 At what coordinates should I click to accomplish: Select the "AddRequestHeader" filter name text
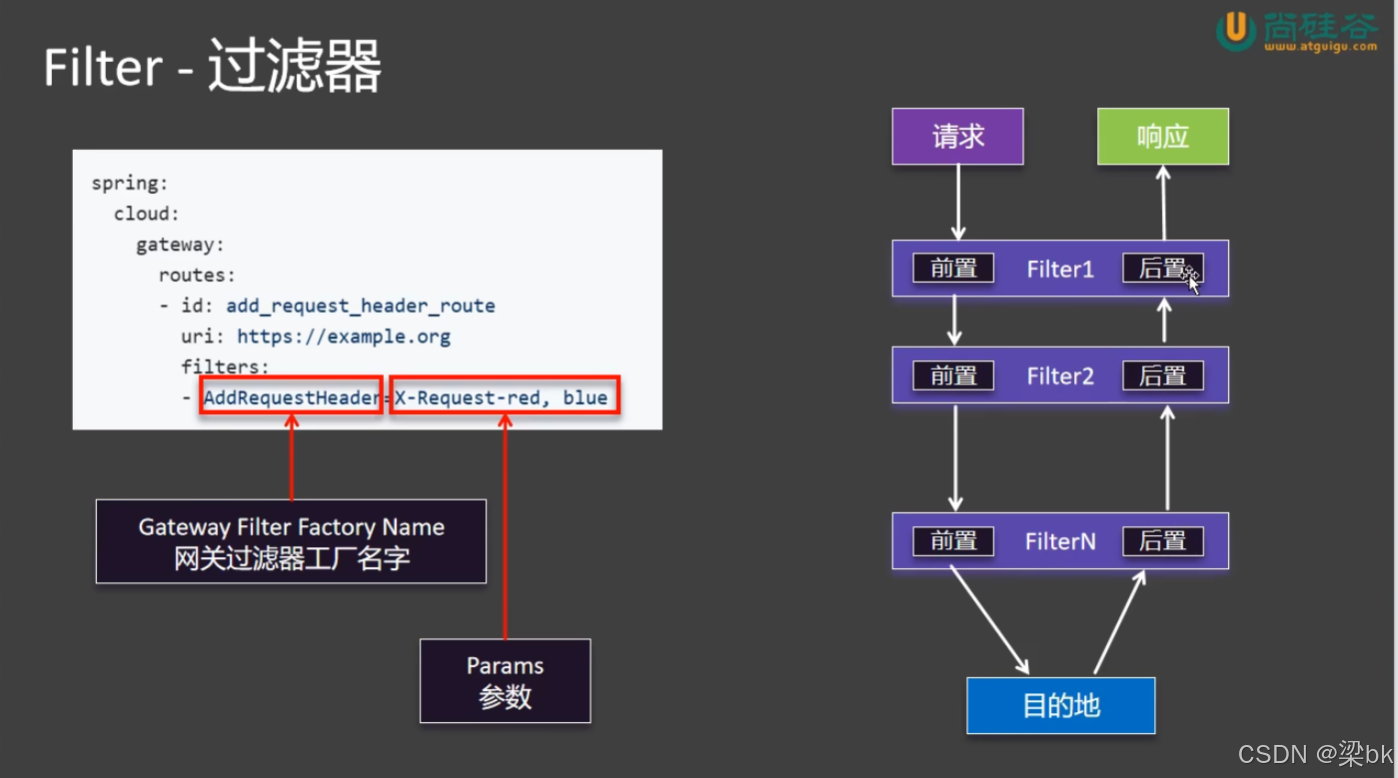[291, 398]
